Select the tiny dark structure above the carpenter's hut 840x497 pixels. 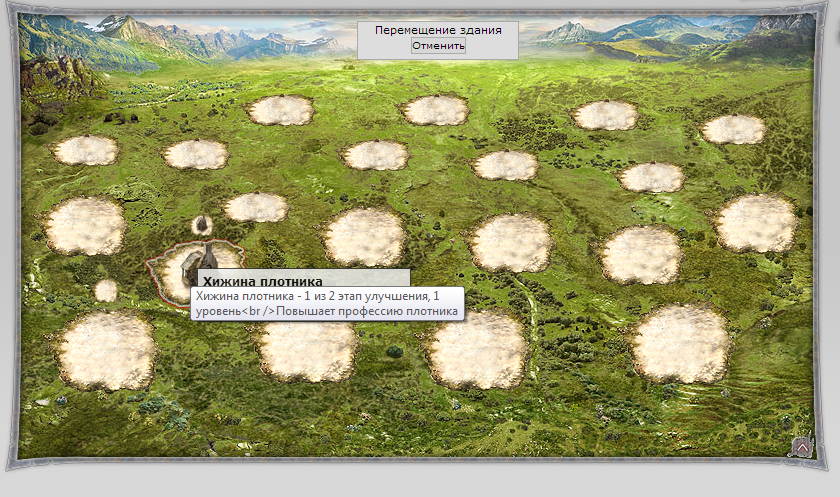201,225
